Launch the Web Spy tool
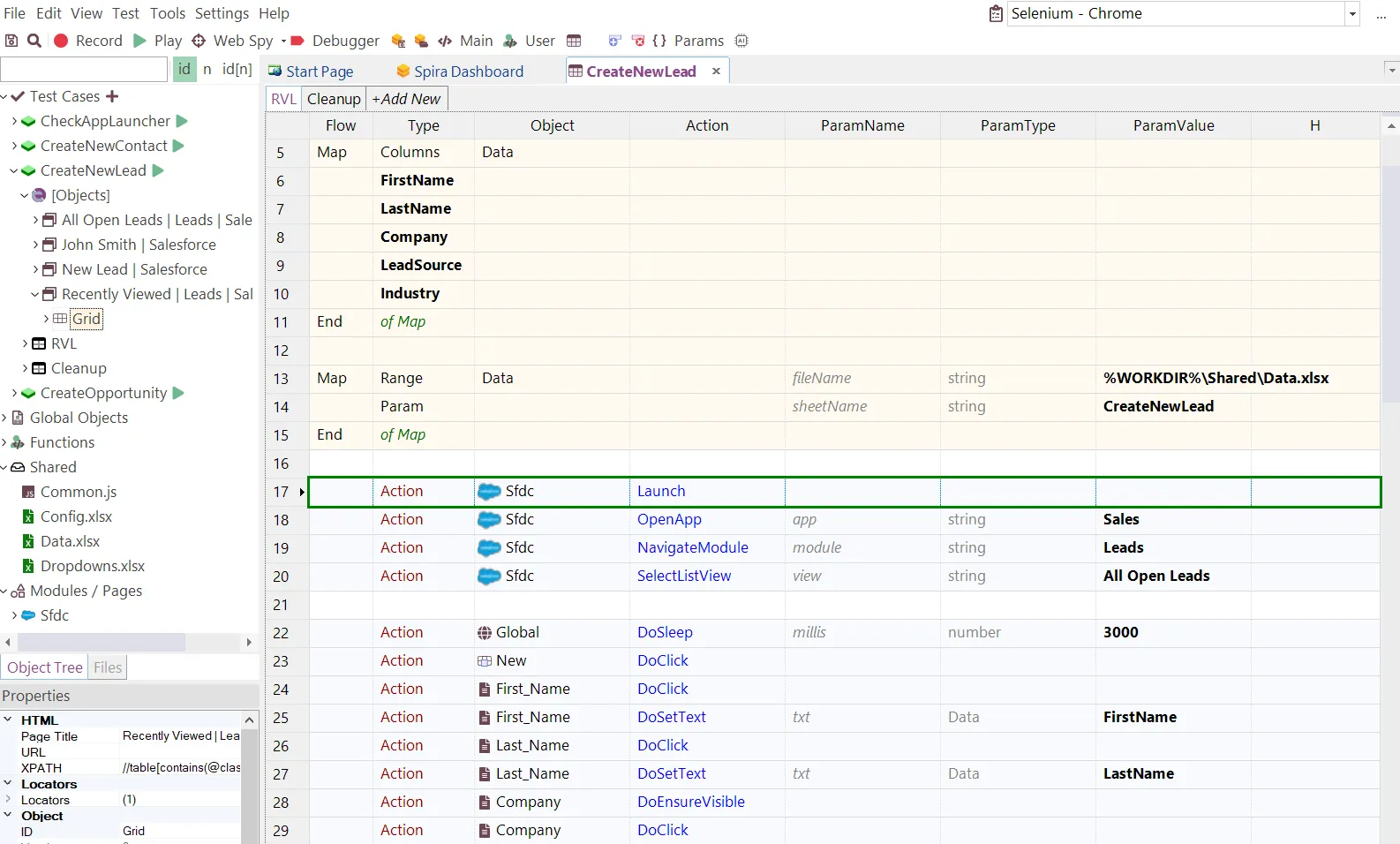Screen dimensions: 1400x844 point(233,41)
